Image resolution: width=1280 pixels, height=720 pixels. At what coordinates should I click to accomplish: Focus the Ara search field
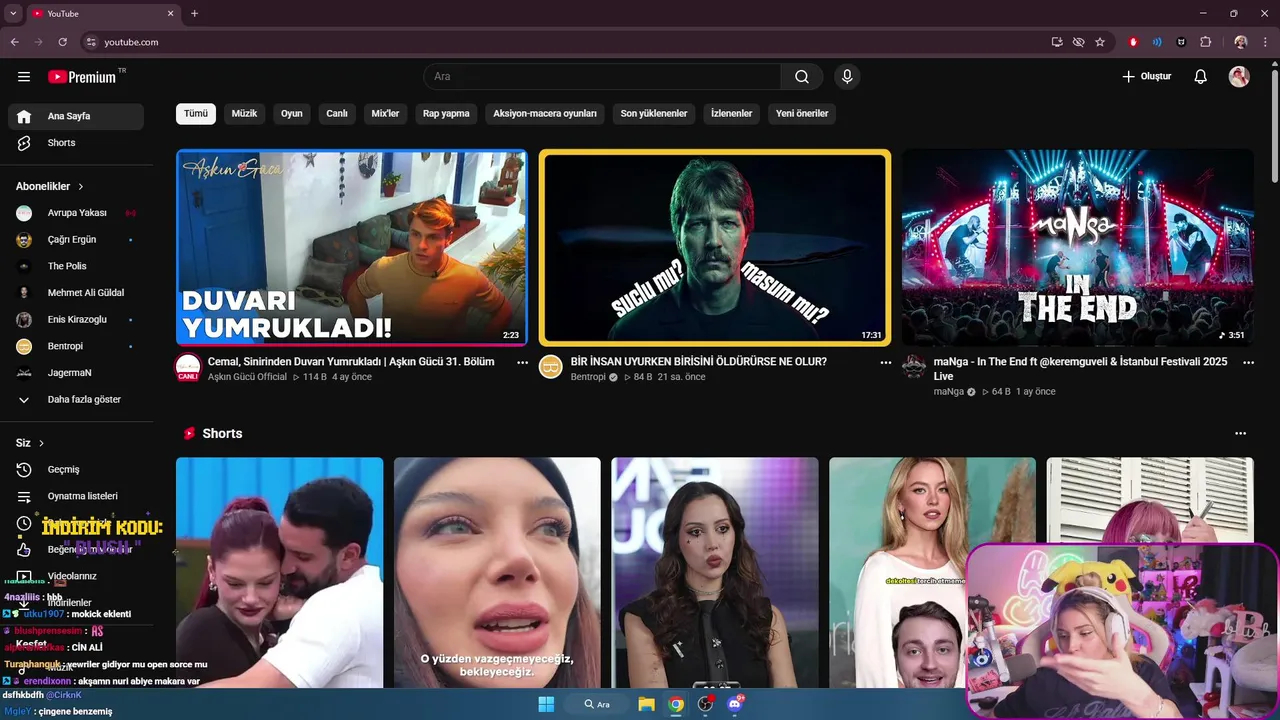[x=602, y=77]
